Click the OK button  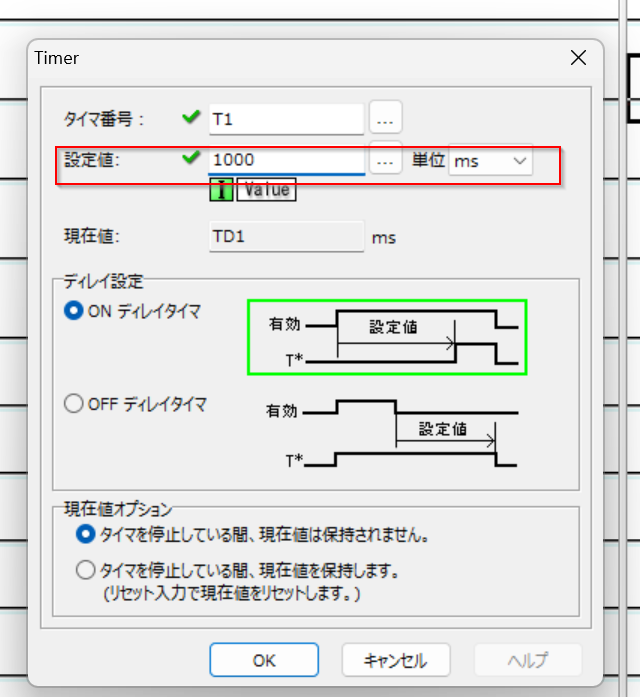pos(264,660)
